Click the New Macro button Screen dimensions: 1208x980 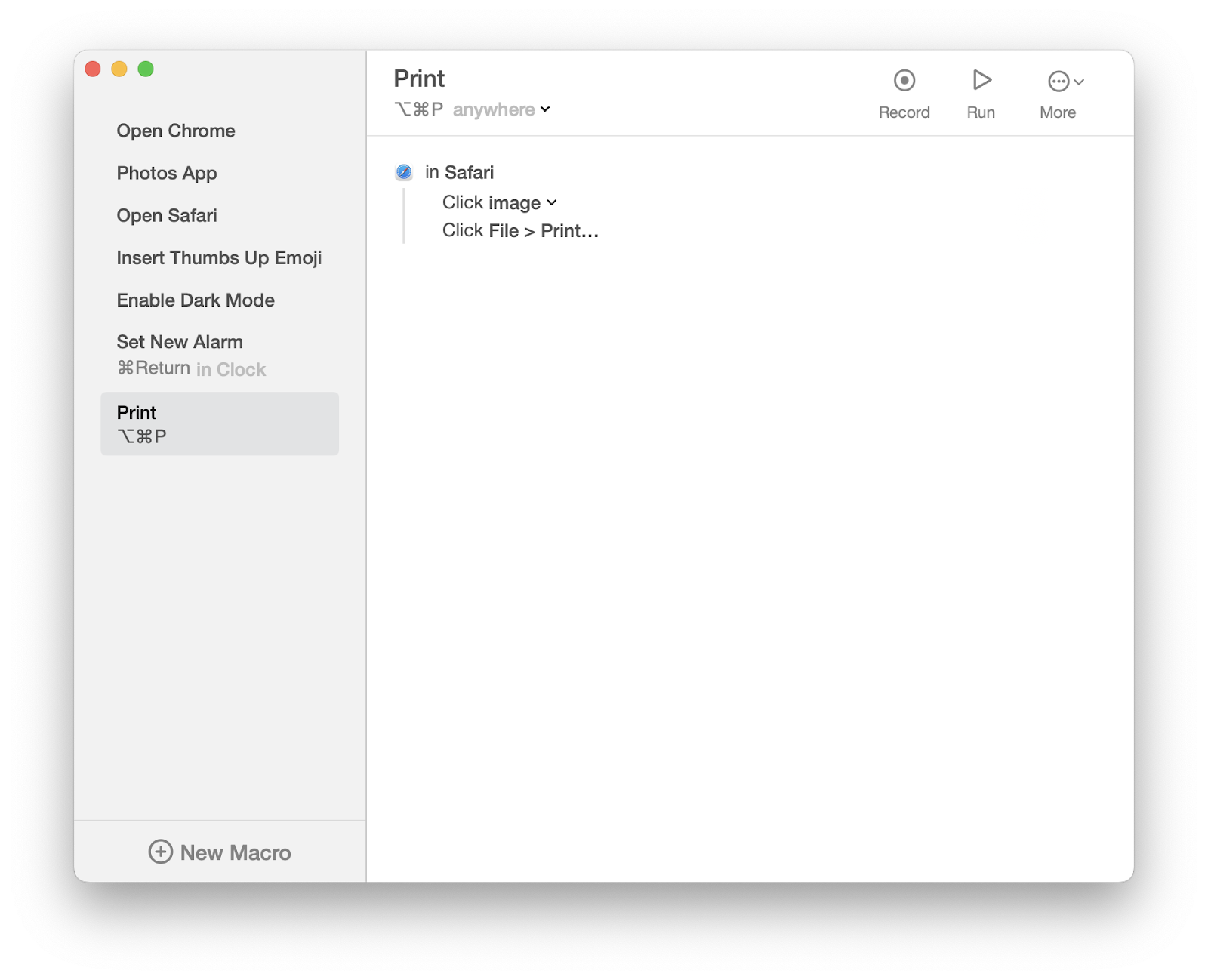(x=220, y=852)
